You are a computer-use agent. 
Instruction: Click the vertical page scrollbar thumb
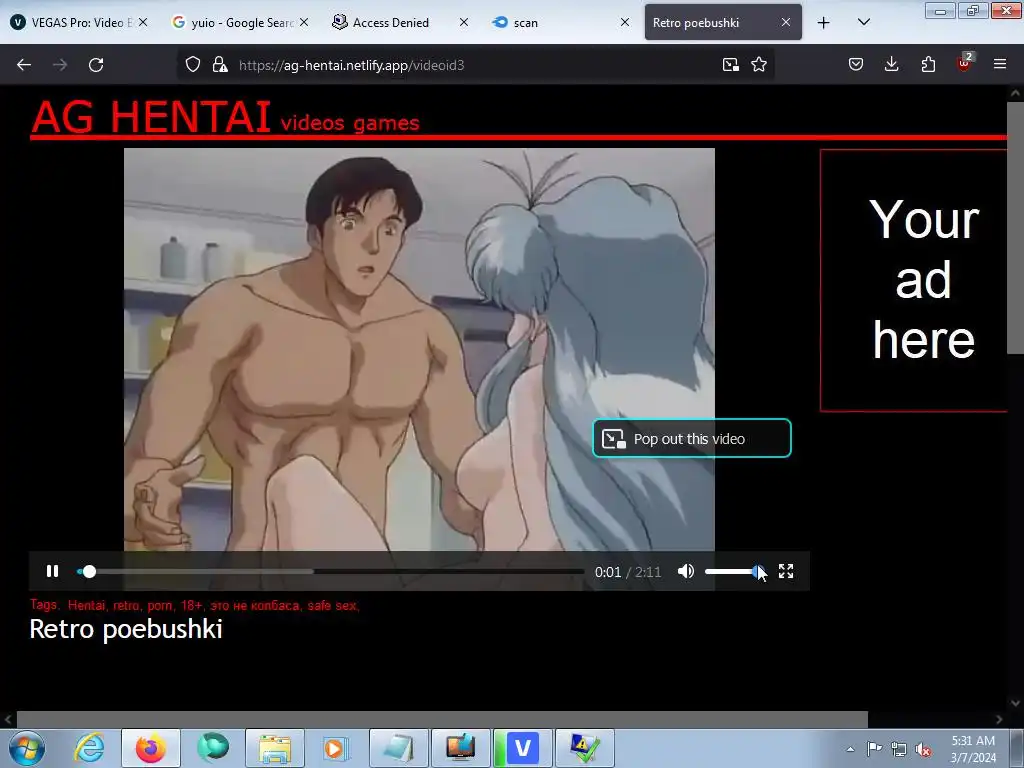1015,227
